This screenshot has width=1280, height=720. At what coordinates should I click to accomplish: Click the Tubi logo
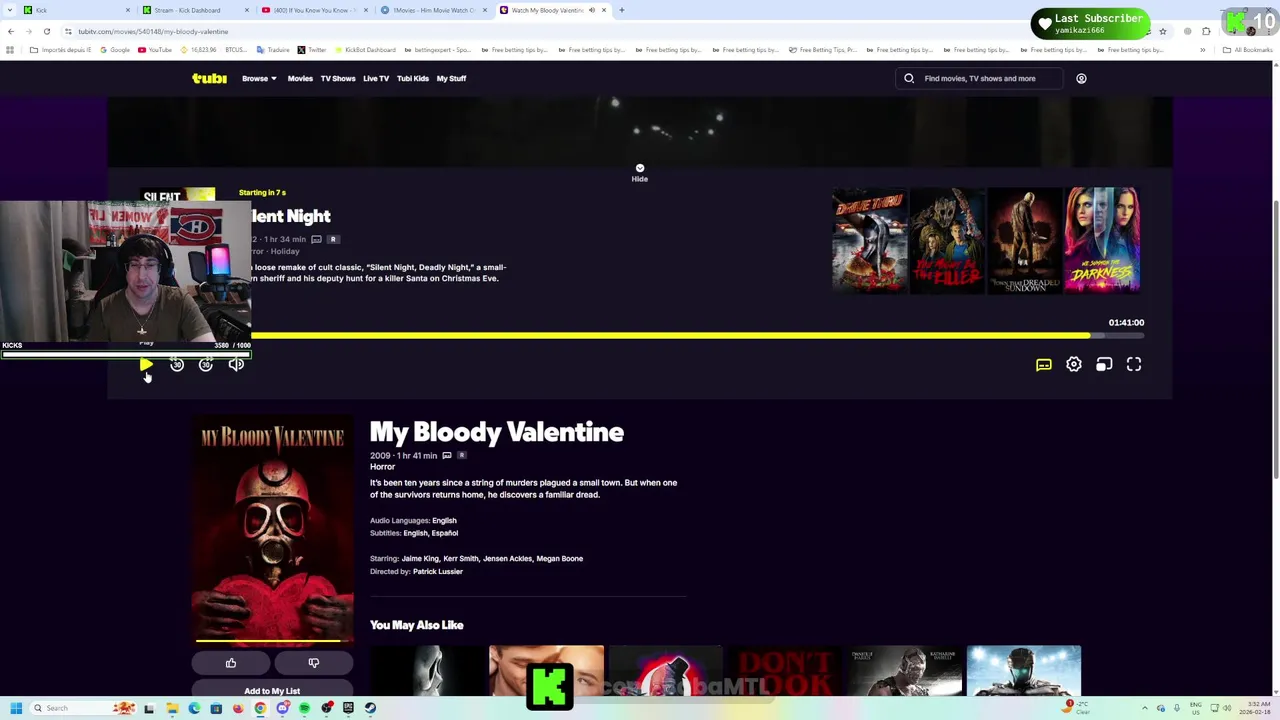[x=209, y=78]
